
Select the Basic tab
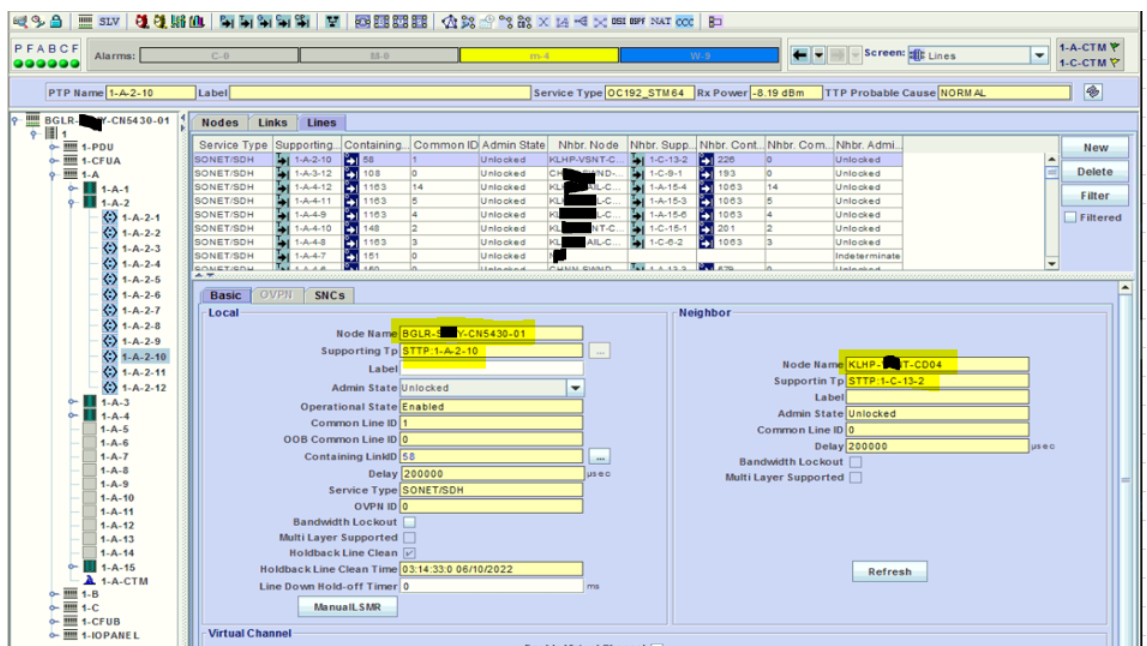tap(225, 295)
